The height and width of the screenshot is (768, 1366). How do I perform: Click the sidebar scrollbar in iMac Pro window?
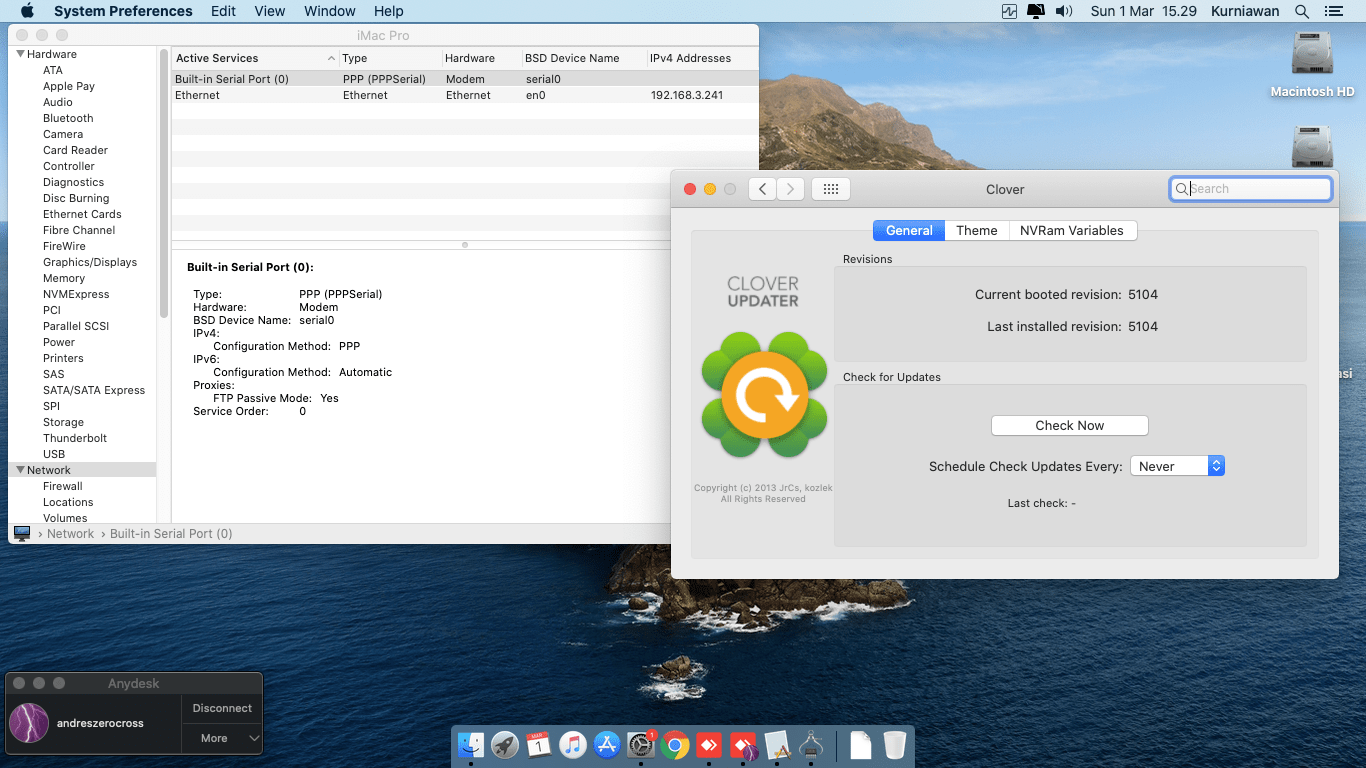click(x=164, y=183)
